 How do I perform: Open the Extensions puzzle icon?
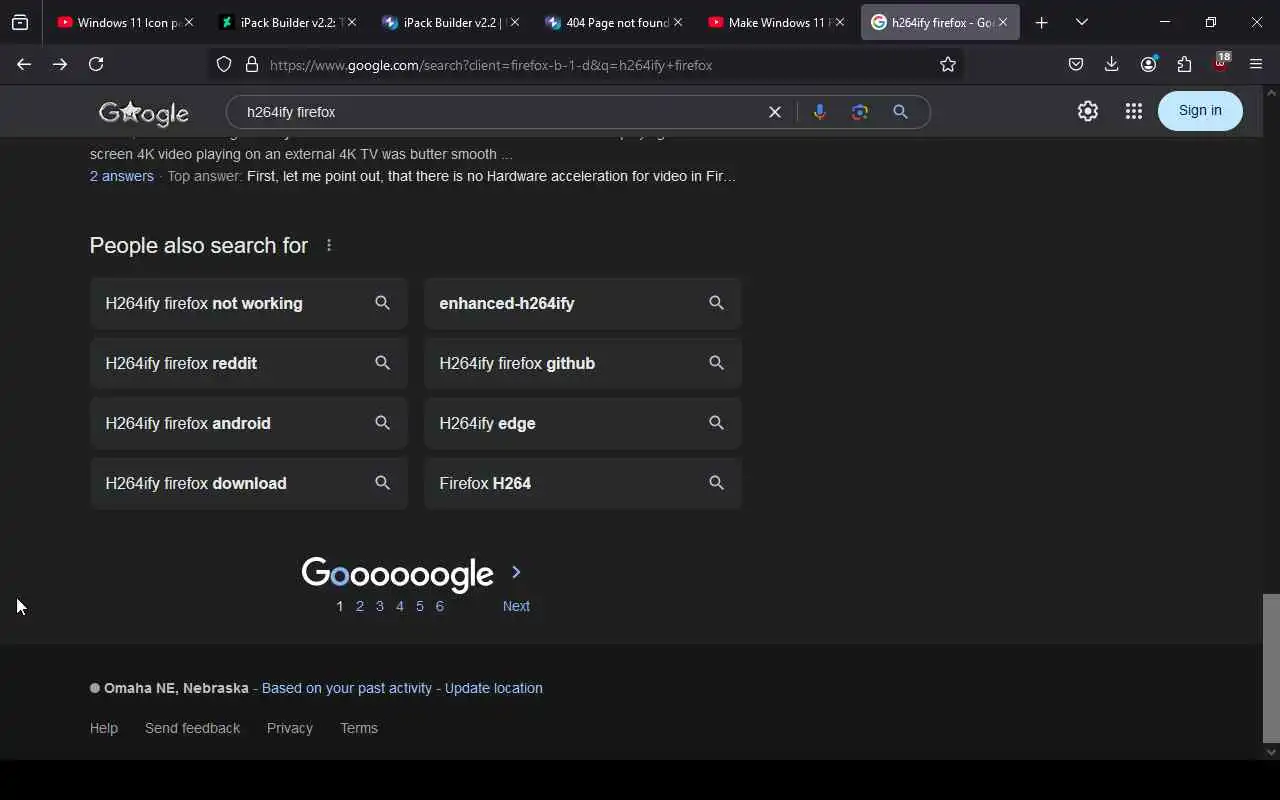pos(1184,64)
